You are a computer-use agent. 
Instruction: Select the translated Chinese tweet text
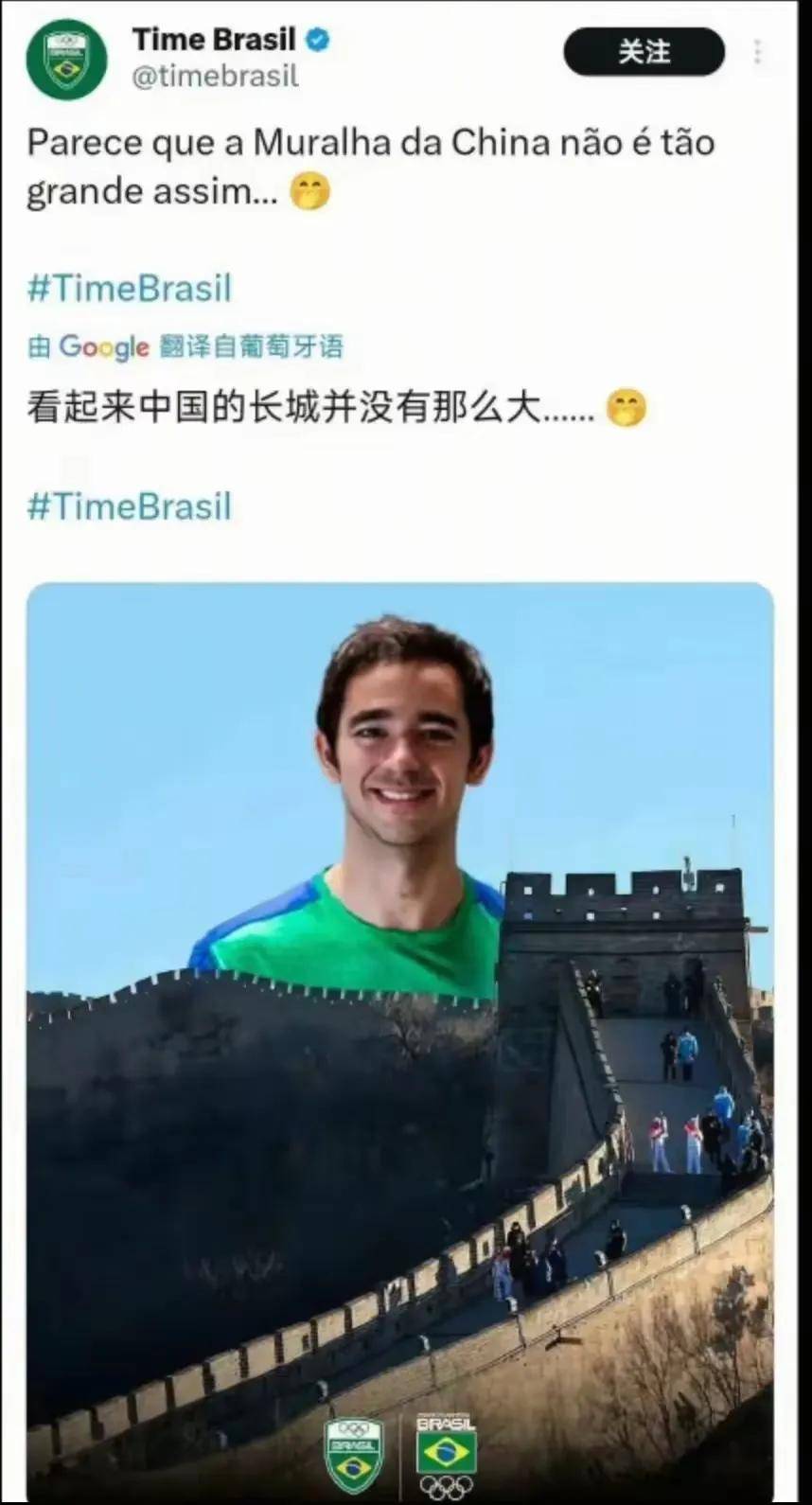pyautogui.click(x=310, y=408)
